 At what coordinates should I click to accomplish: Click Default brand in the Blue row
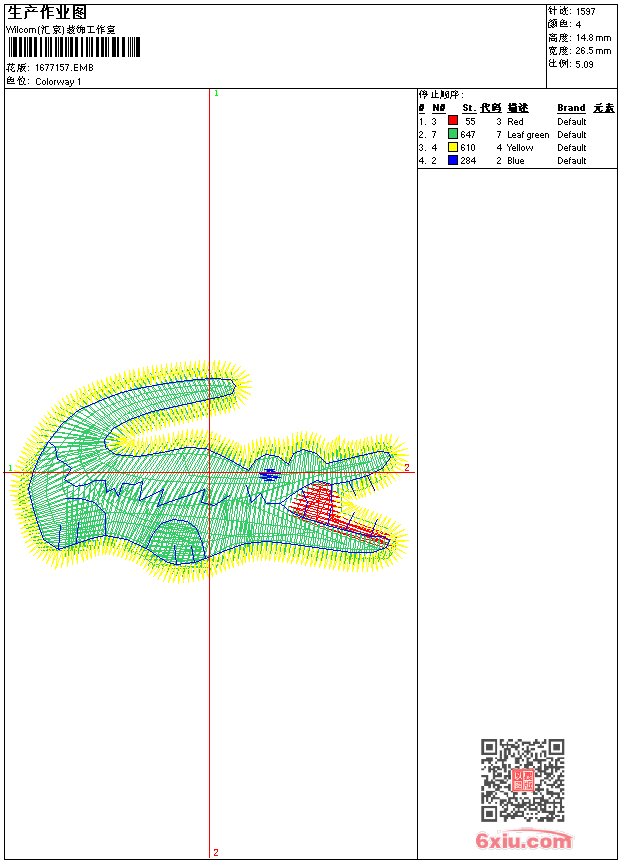[x=572, y=161]
